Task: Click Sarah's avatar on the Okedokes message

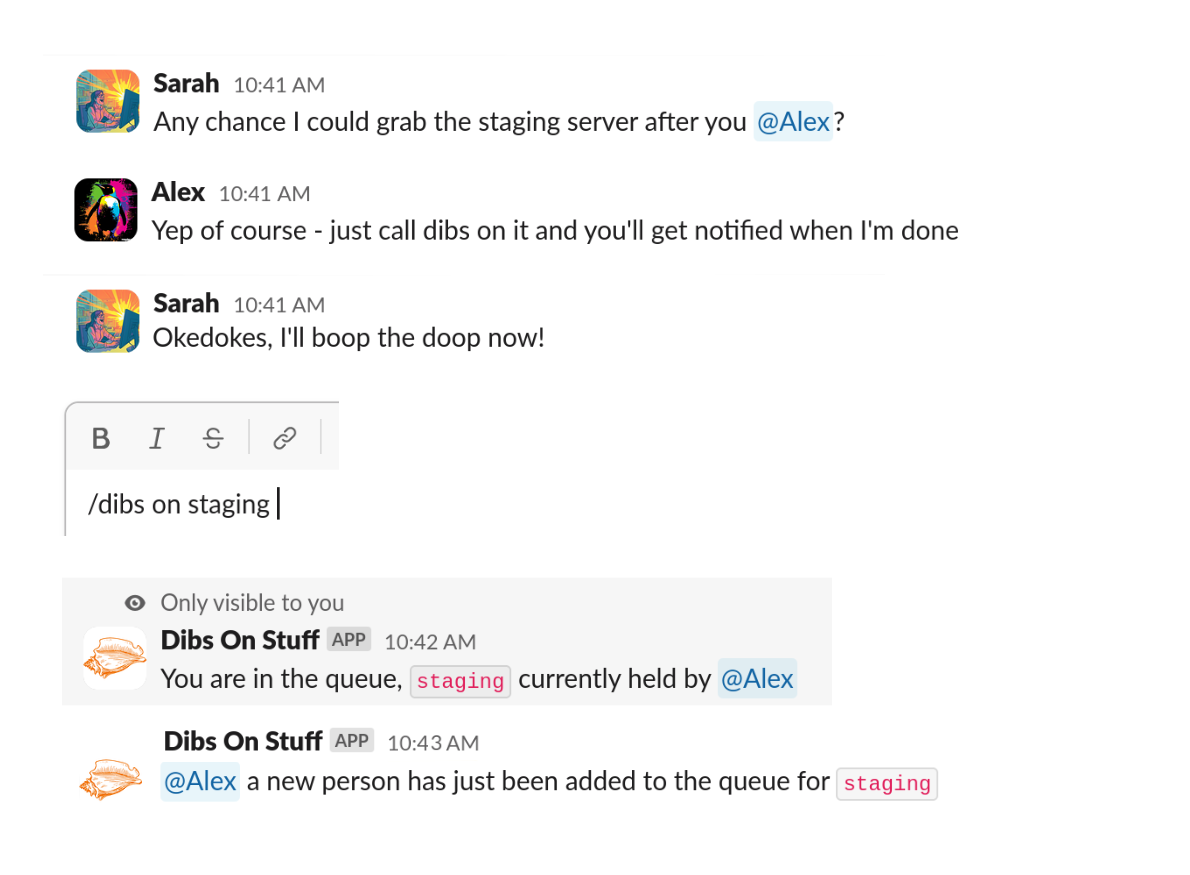Action: pyautogui.click(x=108, y=321)
